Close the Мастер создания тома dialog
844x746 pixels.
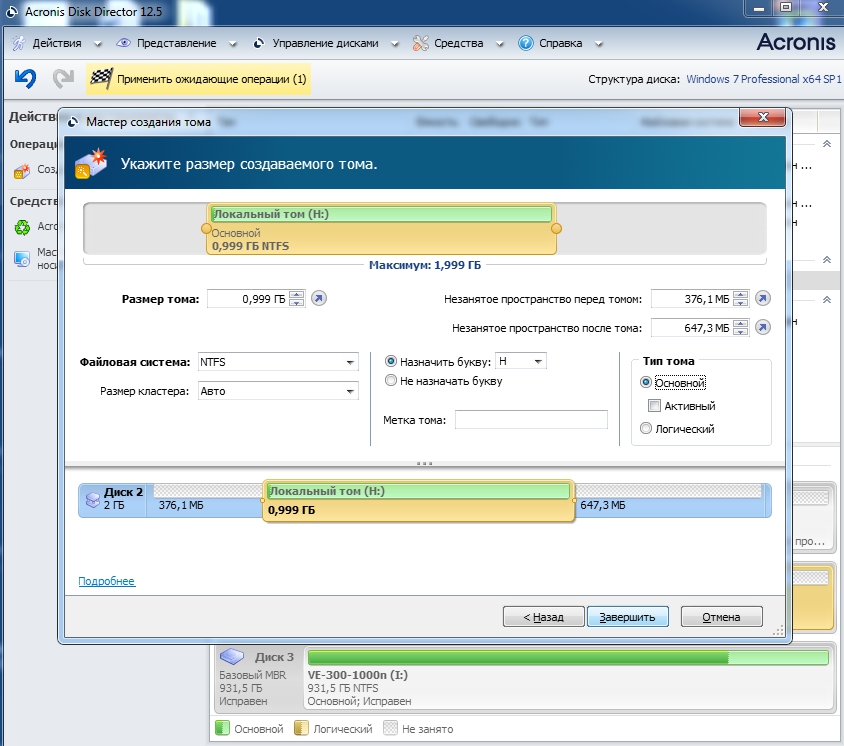762,117
